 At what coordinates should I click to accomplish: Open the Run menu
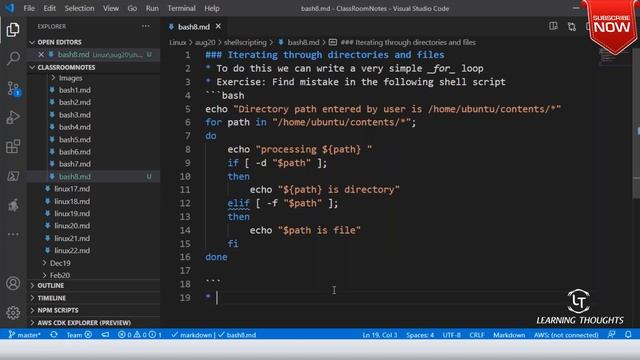pos(152,8)
